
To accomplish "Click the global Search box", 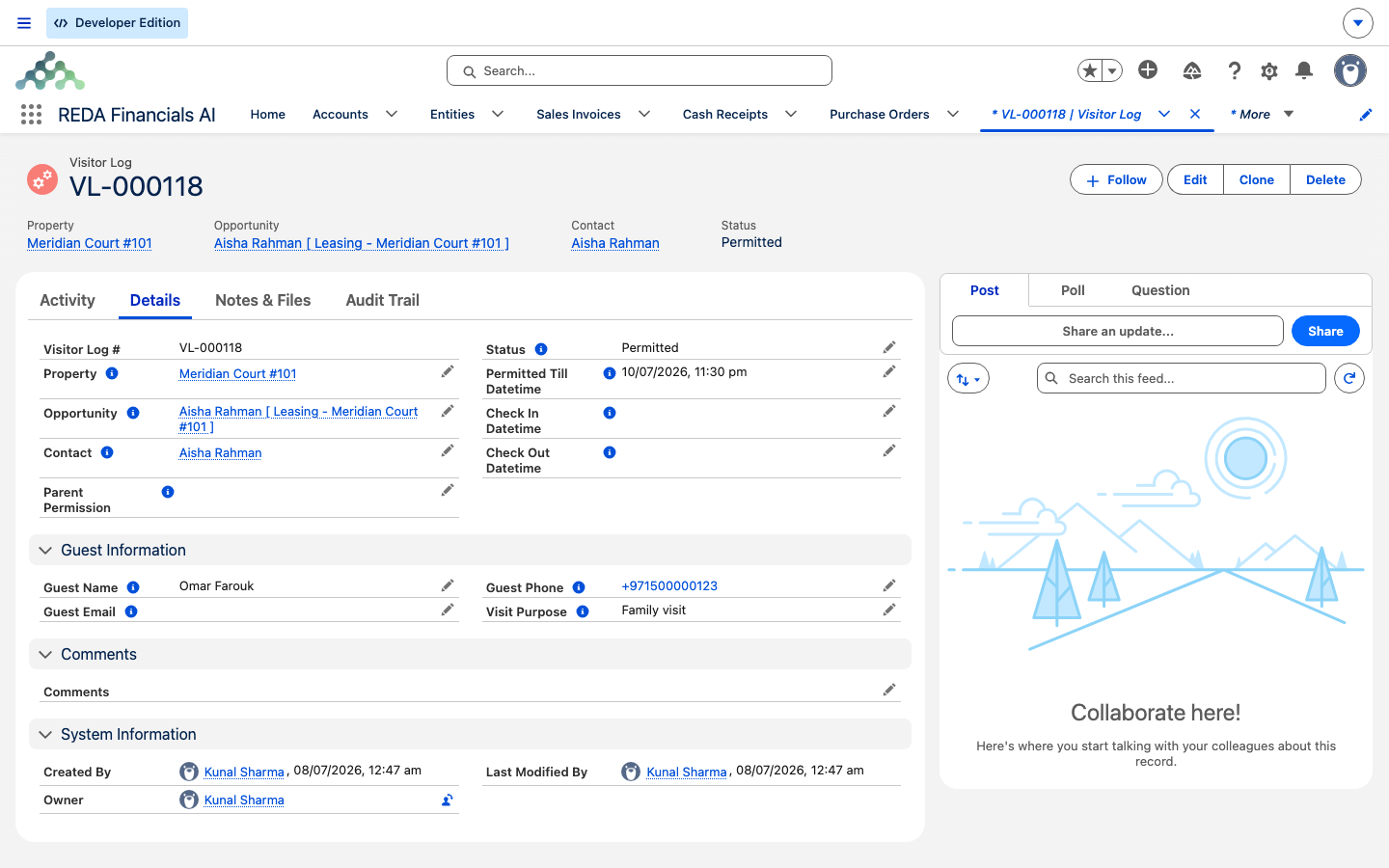I will click(x=640, y=70).
